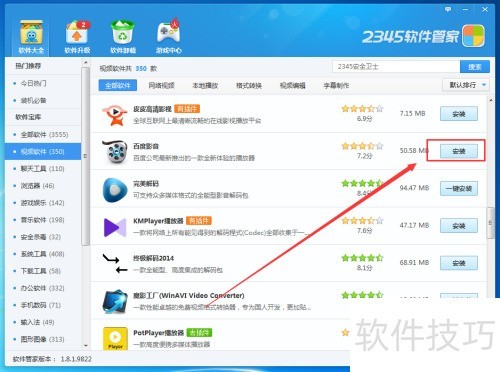The image size is (500, 372).
Task: Open the 软件升级 update icon
Action: click(x=77, y=37)
